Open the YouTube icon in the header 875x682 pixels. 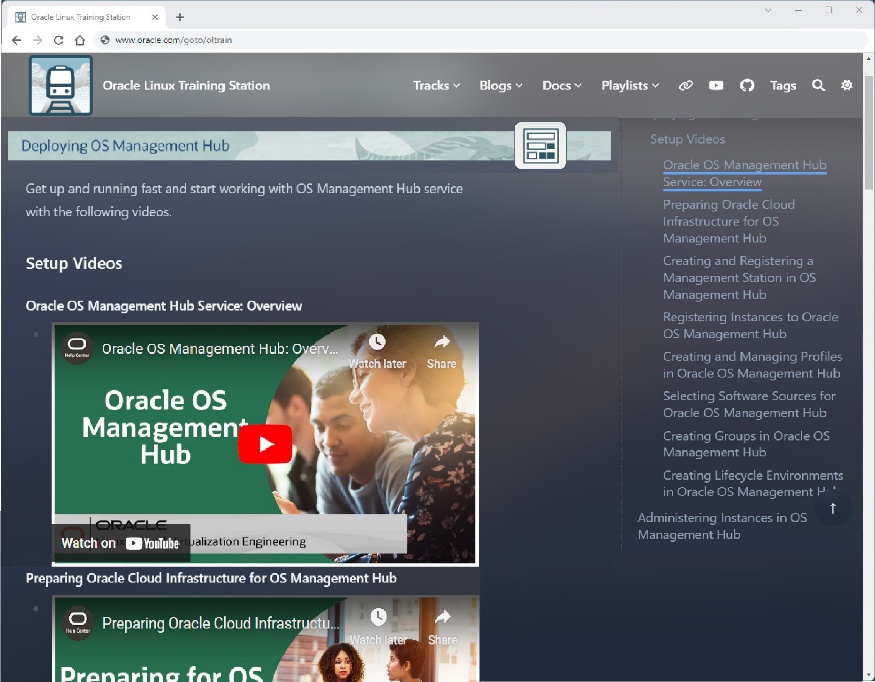tap(716, 85)
